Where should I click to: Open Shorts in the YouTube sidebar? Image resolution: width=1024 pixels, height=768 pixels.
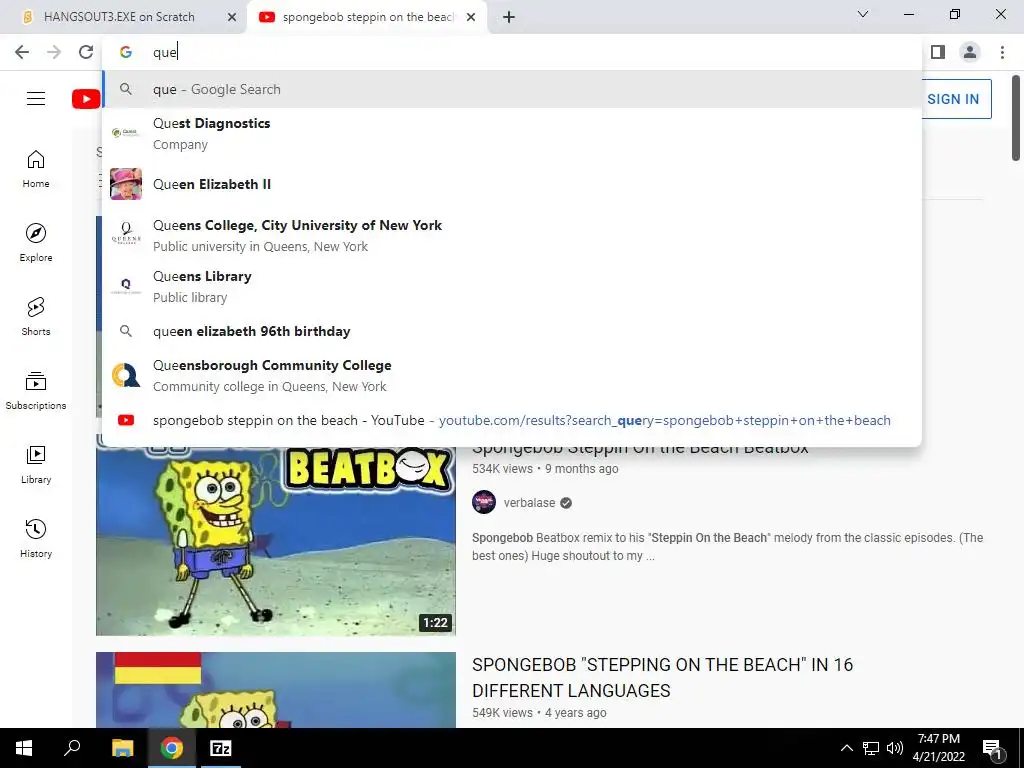click(x=36, y=317)
